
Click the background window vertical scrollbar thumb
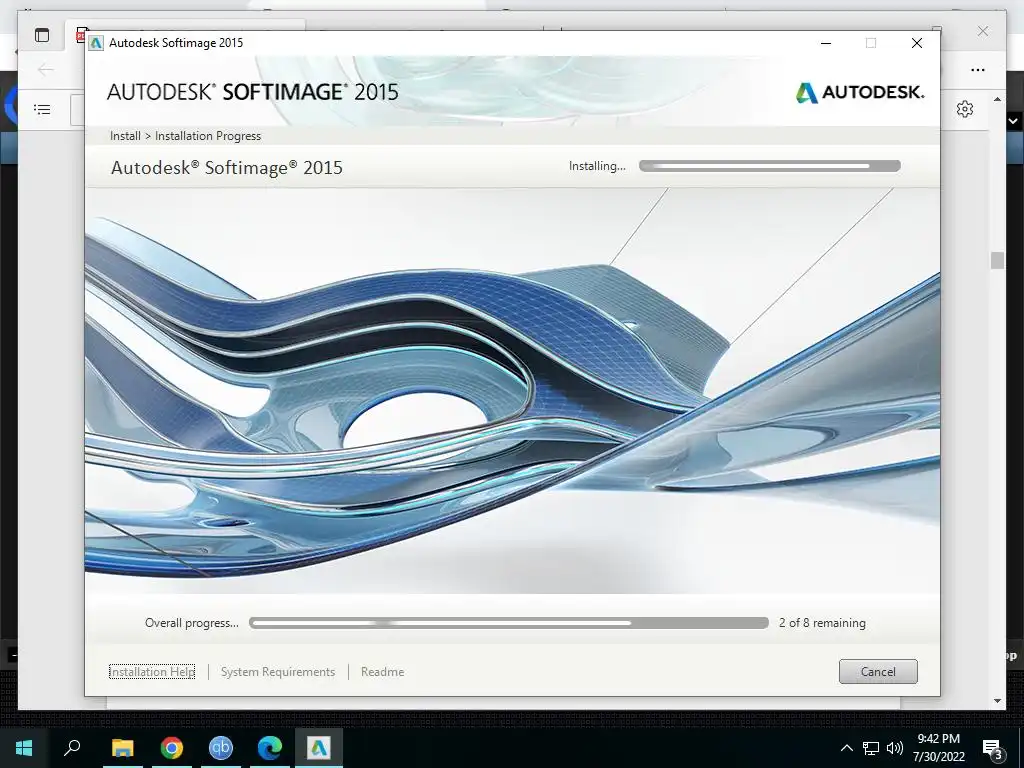click(x=997, y=260)
